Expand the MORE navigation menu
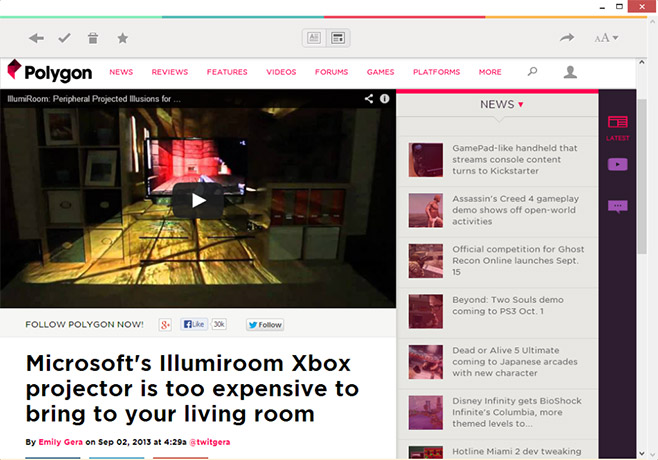The width and height of the screenshot is (658, 460). click(490, 72)
